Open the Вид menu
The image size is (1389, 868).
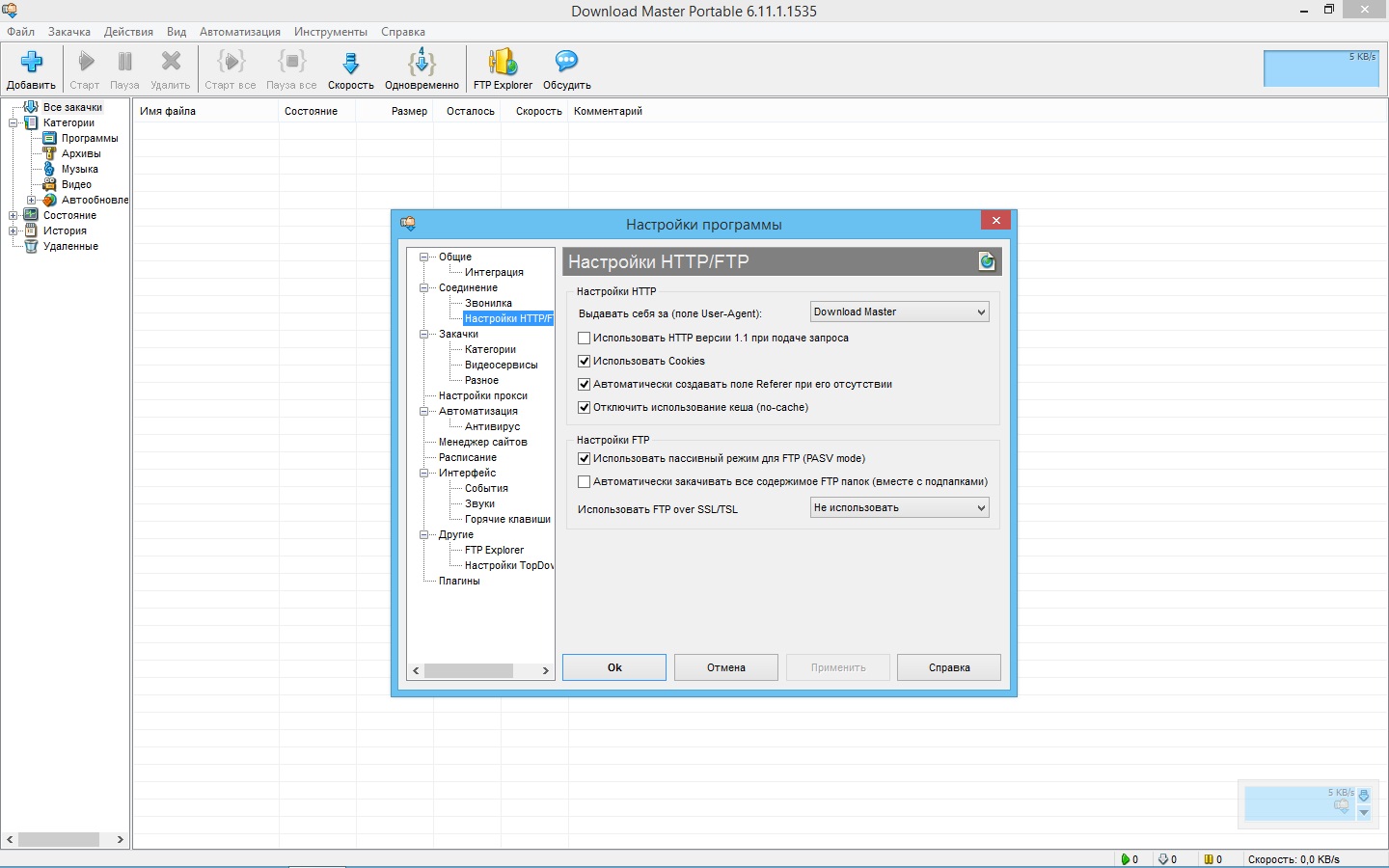click(x=177, y=32)
